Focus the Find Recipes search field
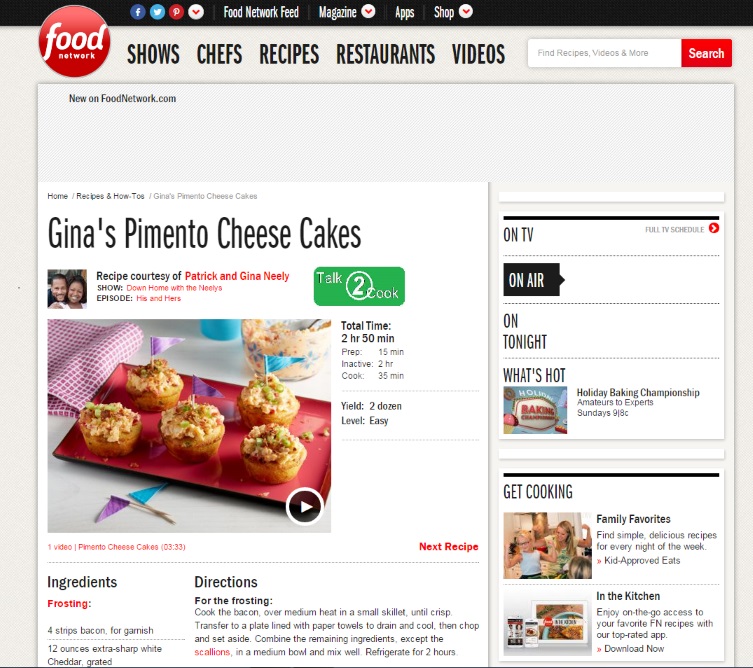This screenshot has width=753, height=668. pos(605,53)
